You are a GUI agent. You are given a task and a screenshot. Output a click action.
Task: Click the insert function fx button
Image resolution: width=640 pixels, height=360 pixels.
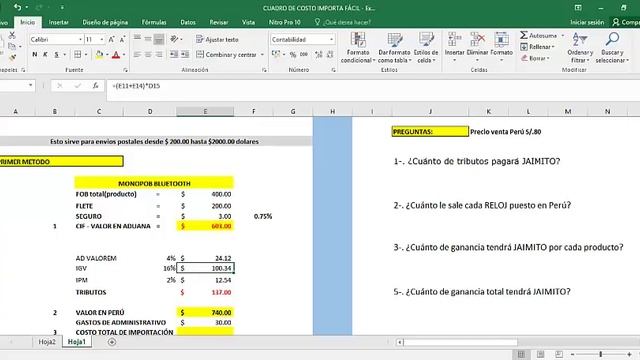(95, 86)
